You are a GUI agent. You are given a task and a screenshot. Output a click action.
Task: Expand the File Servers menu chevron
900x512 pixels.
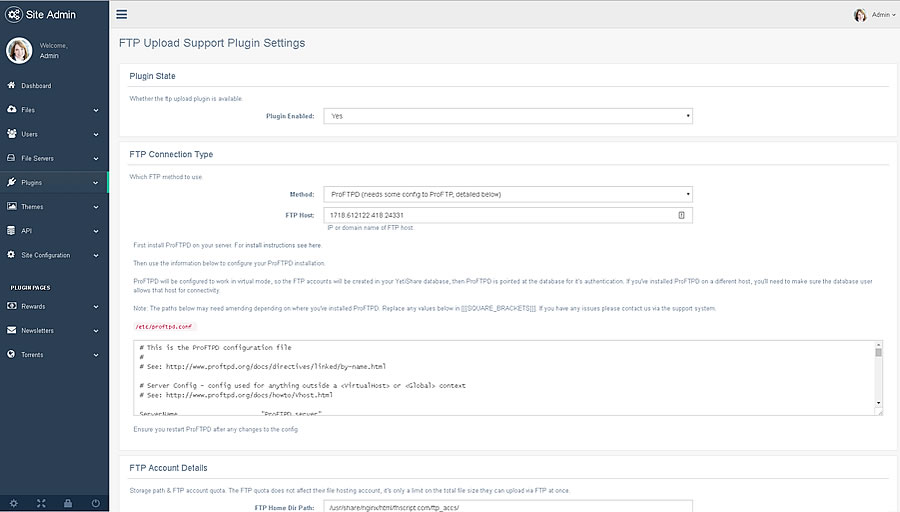click(96, 158)
